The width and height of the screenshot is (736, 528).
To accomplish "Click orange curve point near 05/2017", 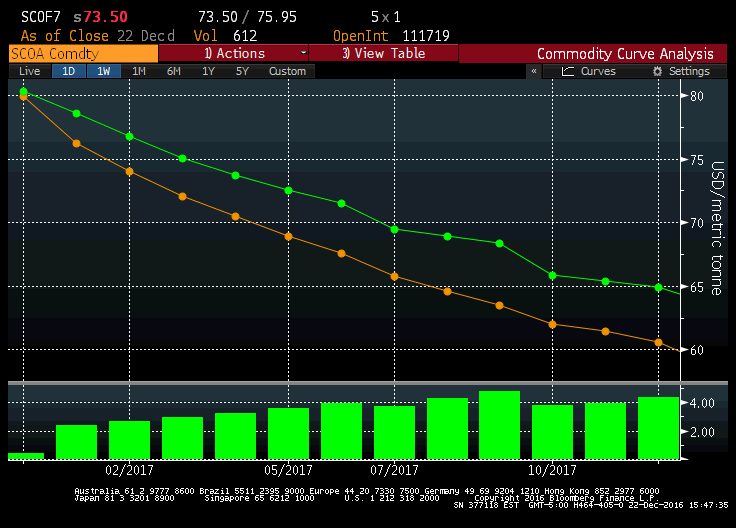I will click(289, 237).
